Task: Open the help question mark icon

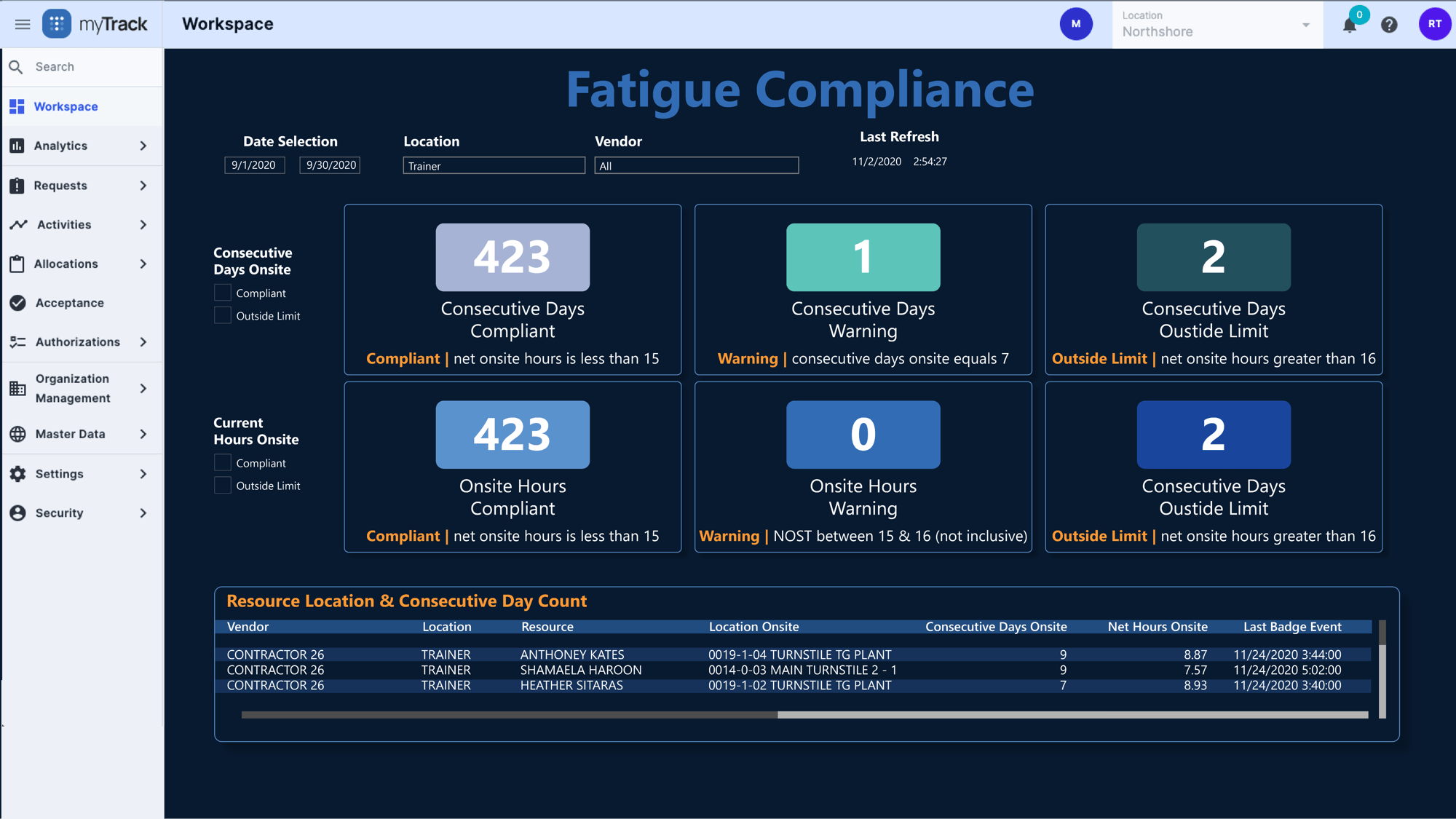Action: [x=1389, y=25]
